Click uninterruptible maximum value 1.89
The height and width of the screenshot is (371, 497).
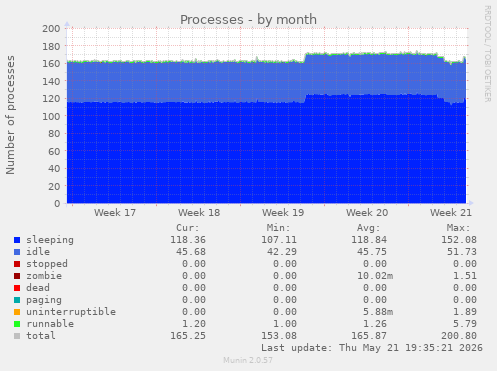coord(465,312)
